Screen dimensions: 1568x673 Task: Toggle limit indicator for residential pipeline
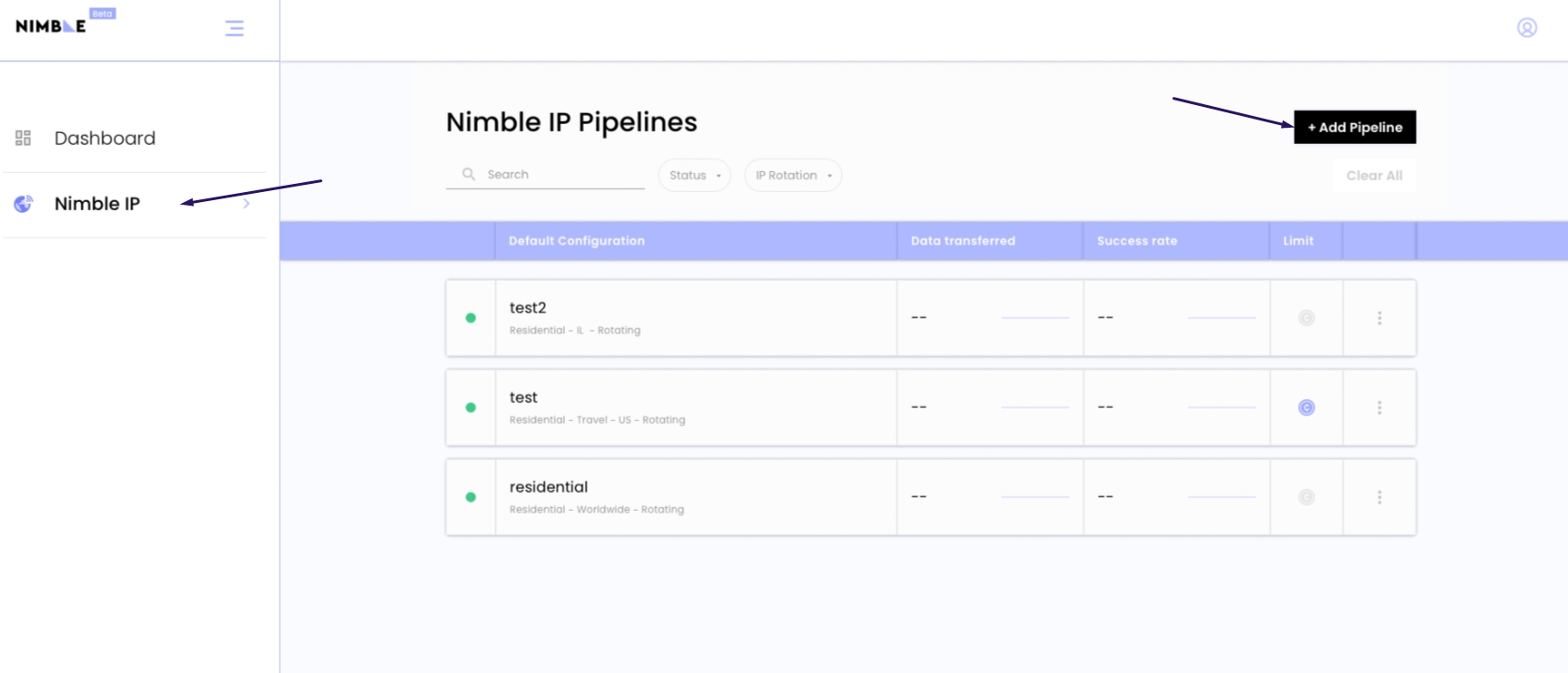[x=1305, y=497]
